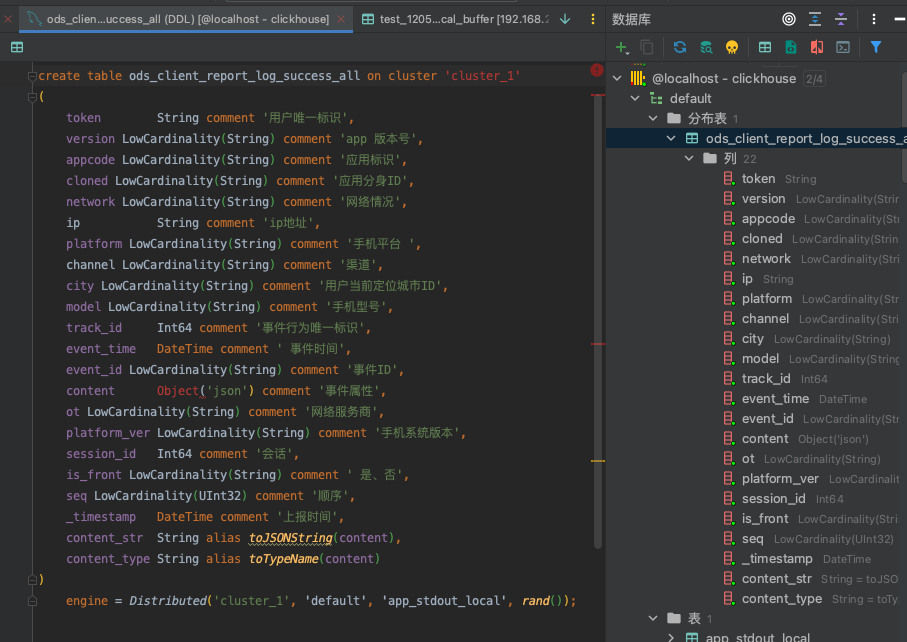Add a new data source via plus icon
The height and width of the screenshot is (642, 907).
coord(619,47)
